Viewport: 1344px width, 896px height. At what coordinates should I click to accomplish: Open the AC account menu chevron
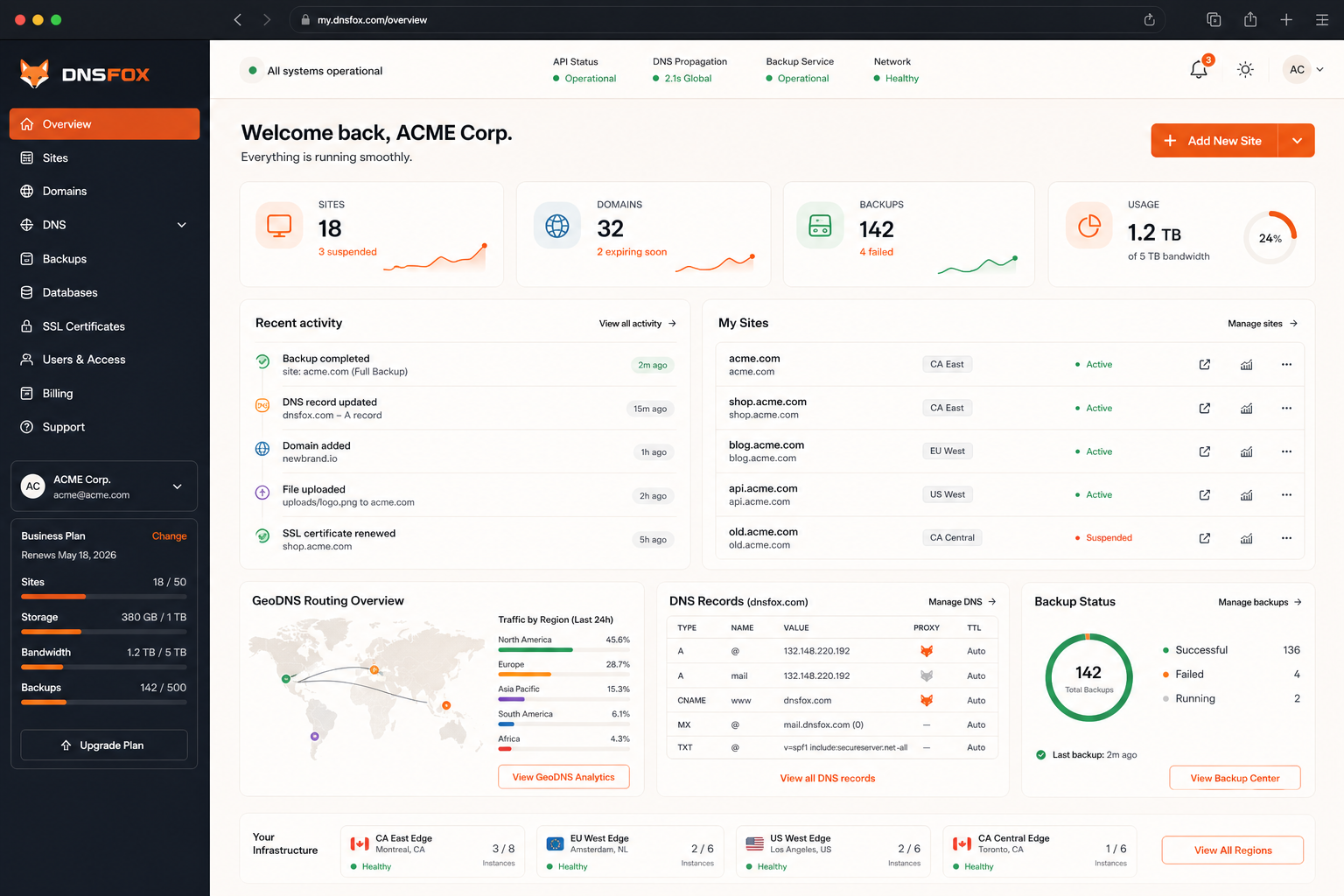click(1319, 69)
